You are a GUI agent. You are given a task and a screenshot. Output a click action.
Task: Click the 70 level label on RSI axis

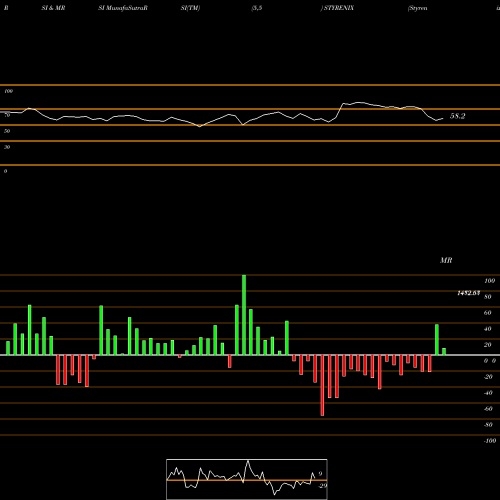(7, 115)
